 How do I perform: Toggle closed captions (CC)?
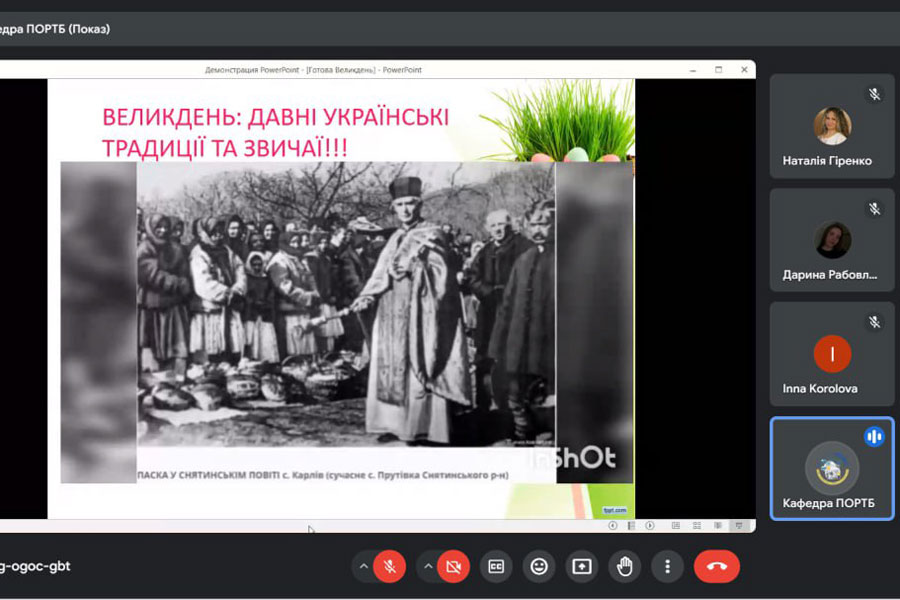click(x=496, y=567)
